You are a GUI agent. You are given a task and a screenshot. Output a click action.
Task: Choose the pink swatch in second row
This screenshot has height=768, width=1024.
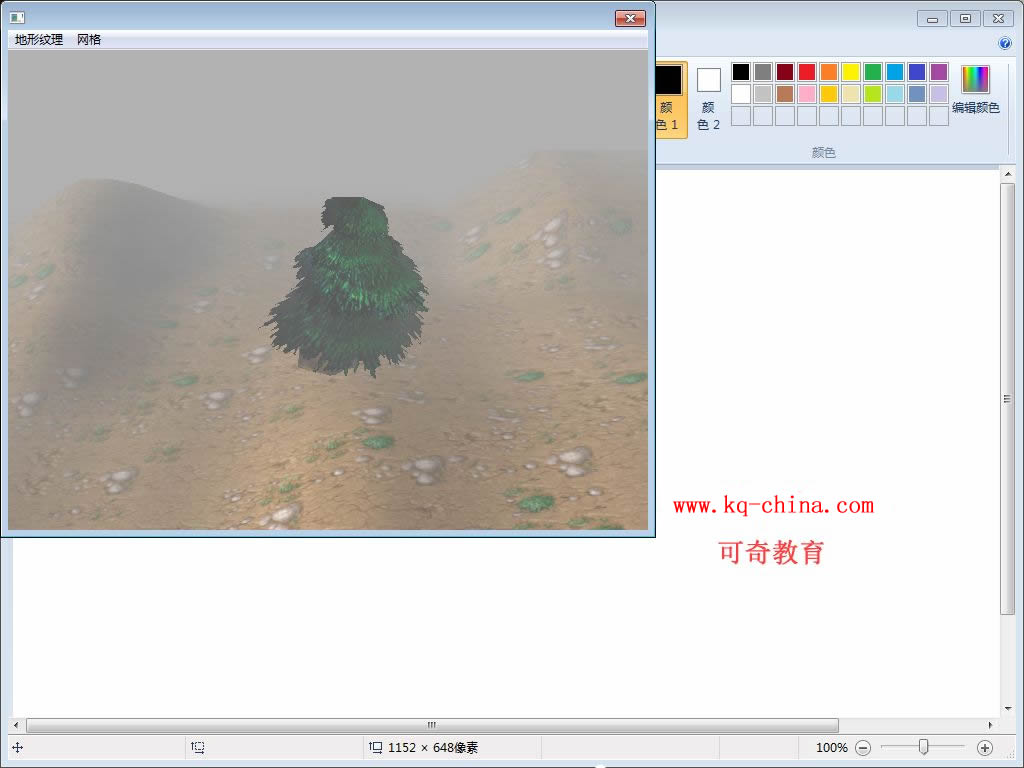click(806, 94)
